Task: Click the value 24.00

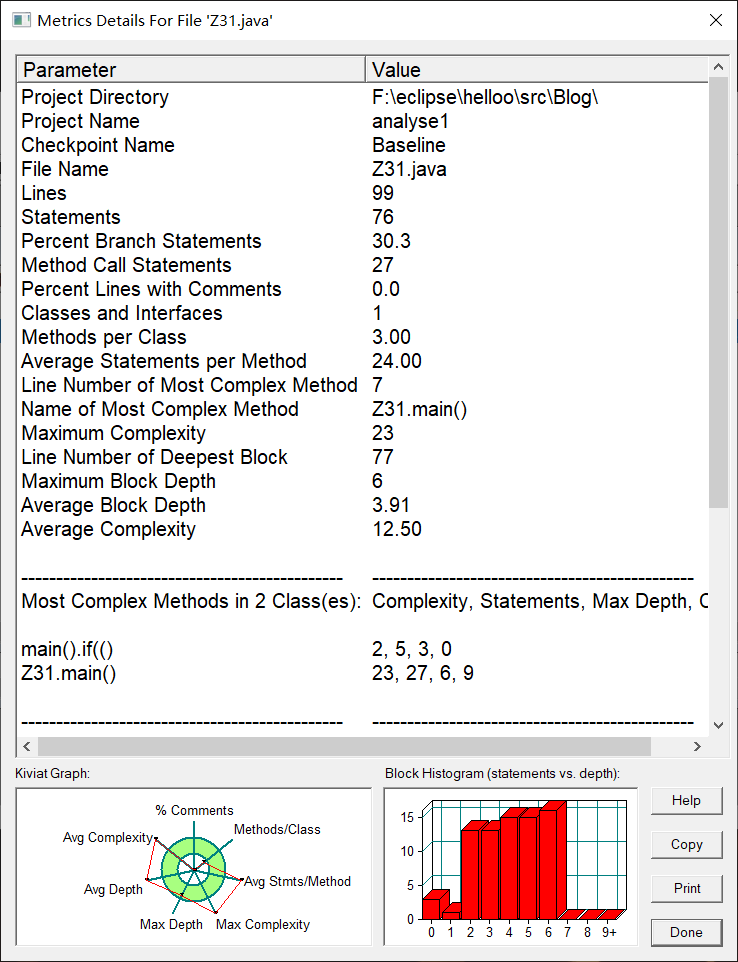Action: coord(397,360)
